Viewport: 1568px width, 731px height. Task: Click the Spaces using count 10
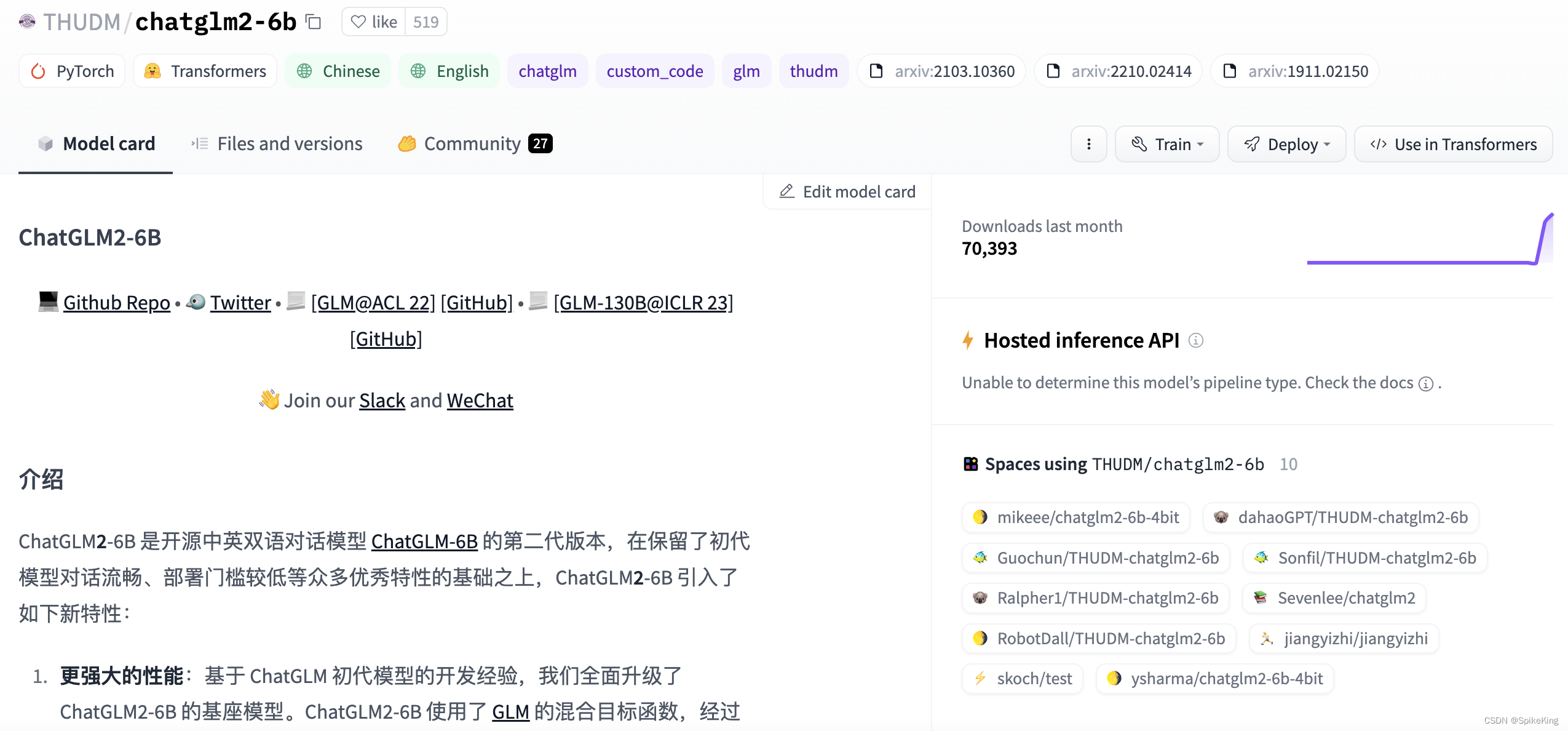[1288, 465]
